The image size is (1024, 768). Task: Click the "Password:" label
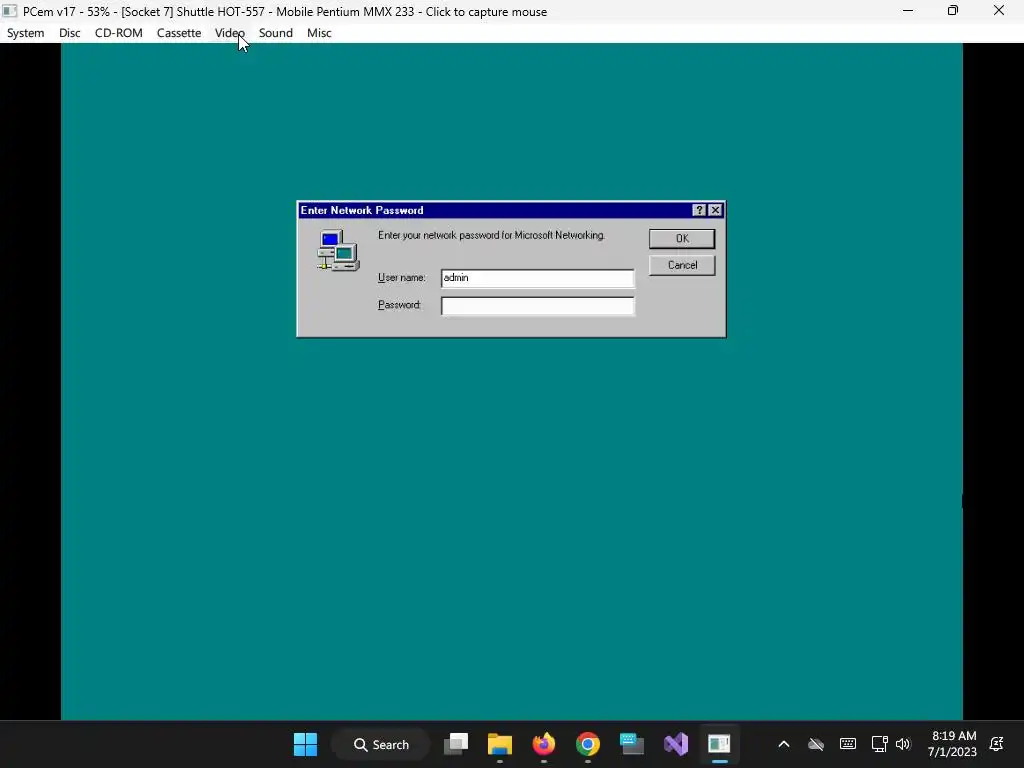[399, 305]
